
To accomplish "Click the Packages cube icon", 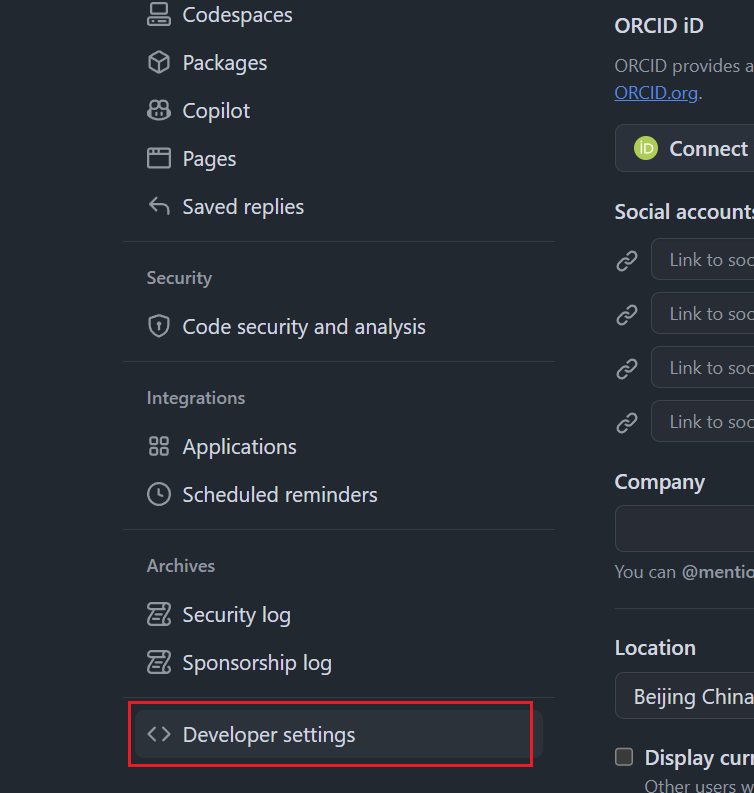I will click(159, 63).
